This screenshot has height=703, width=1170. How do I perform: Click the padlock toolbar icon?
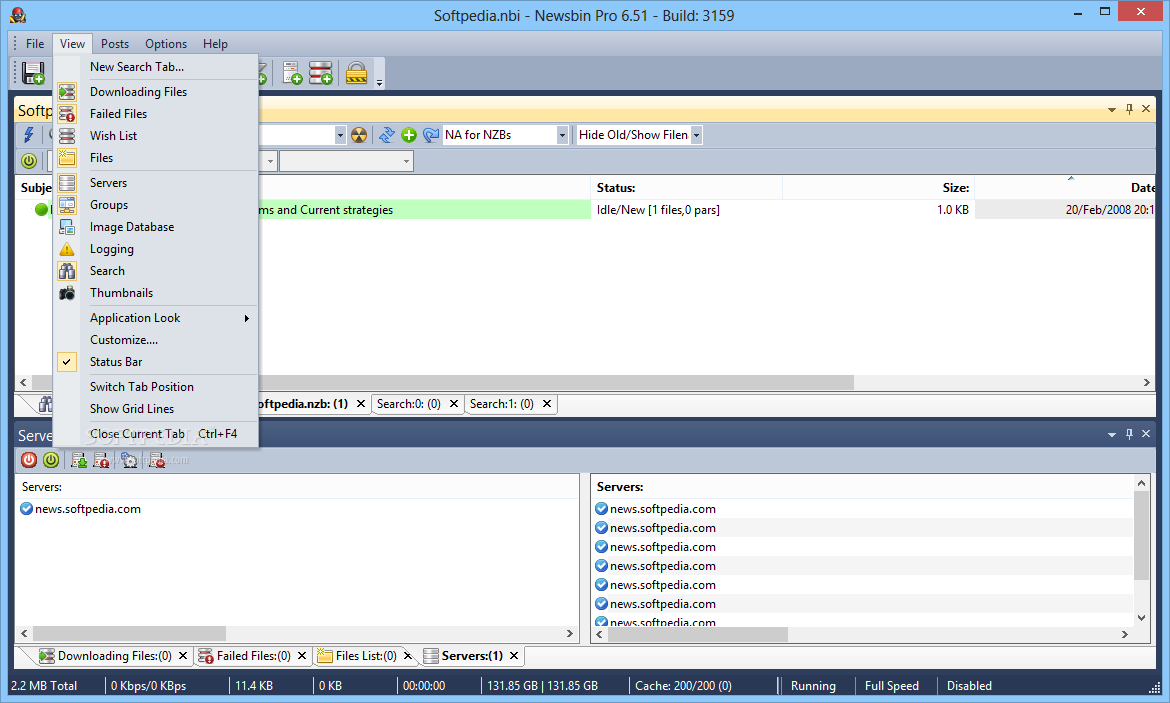[357, 73]
